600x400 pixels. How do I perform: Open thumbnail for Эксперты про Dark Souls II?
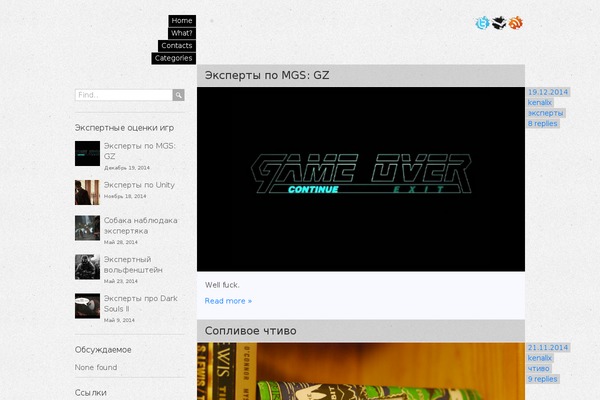(x=87, y=306)
